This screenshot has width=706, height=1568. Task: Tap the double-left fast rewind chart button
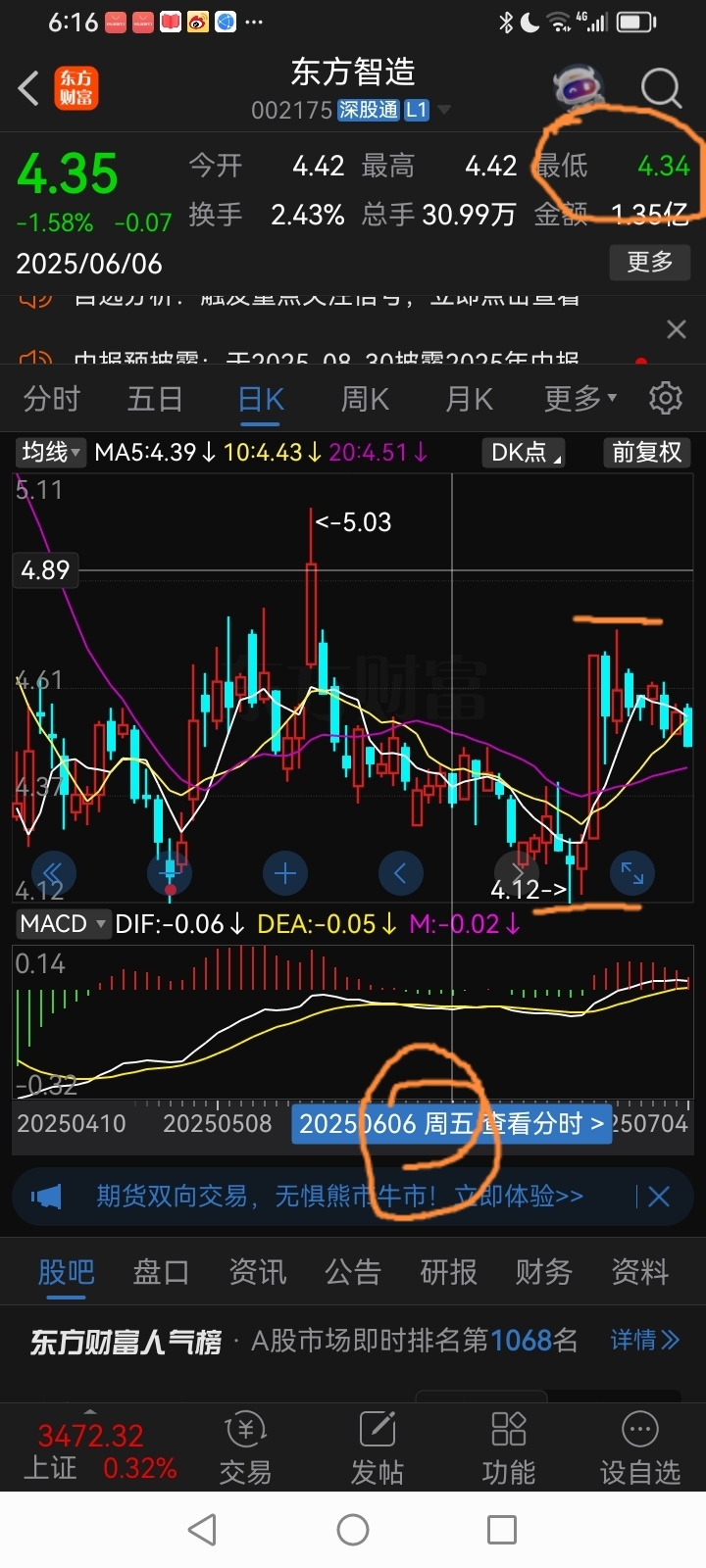53,872
